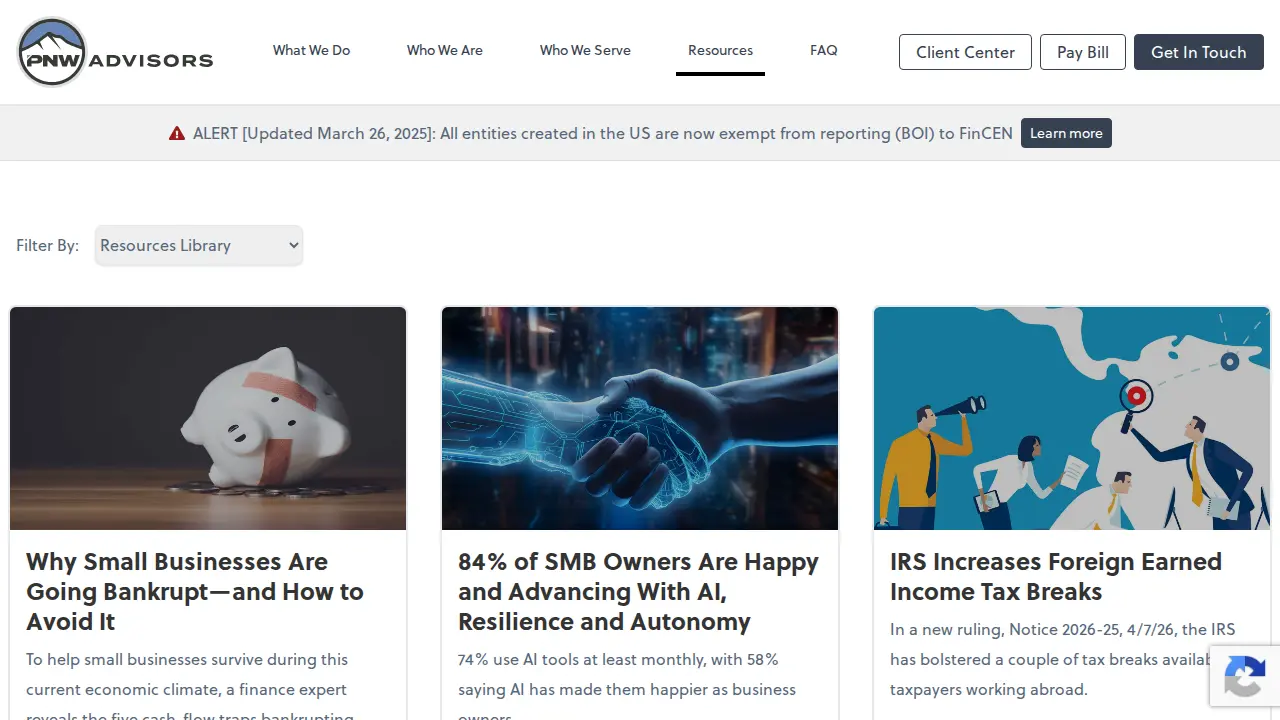This screenshot has width=1280, height=720.
Task: Open the bandaged piggy bank thumbnail
Action: click(x=208, y=418)
